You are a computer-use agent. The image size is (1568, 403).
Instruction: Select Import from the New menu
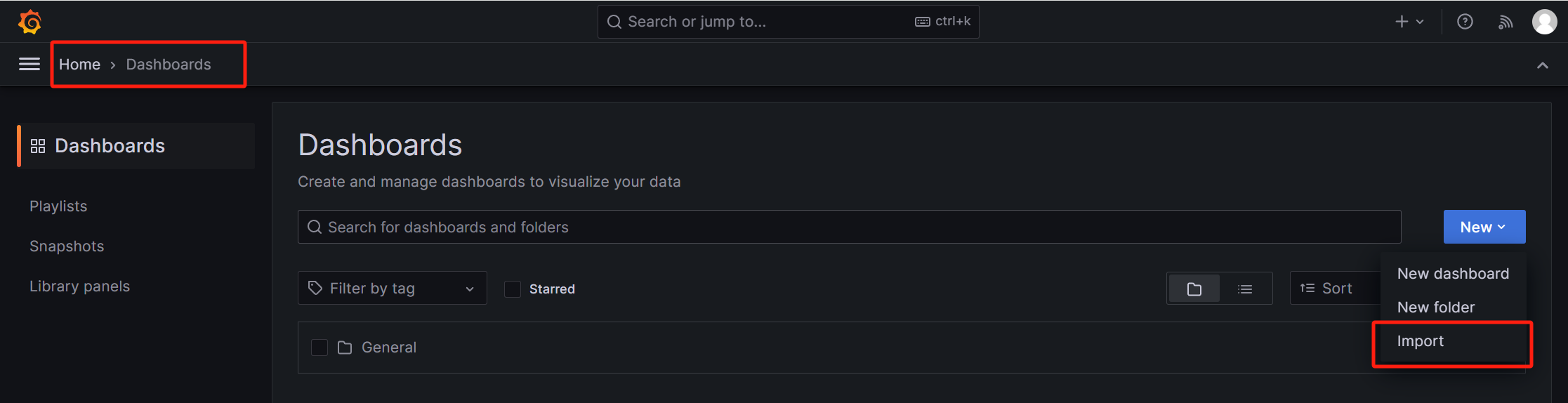(1421, 341)
